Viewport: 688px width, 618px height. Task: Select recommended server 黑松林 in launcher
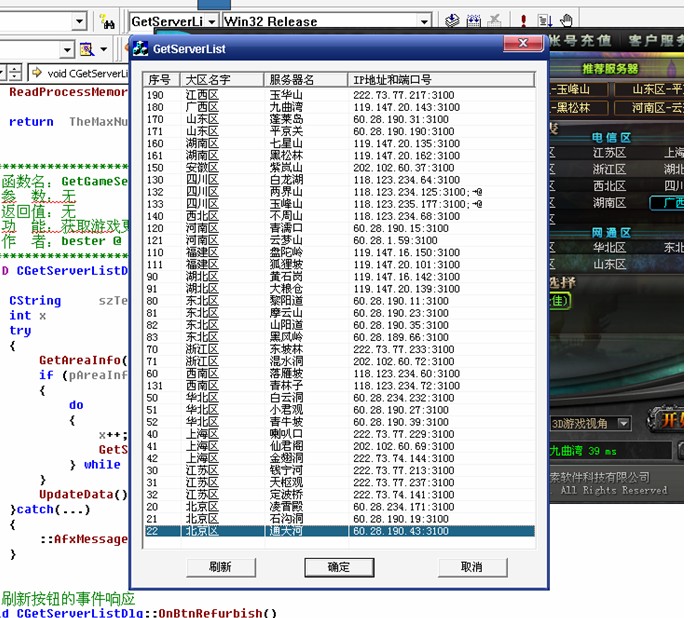coord(578,108)
